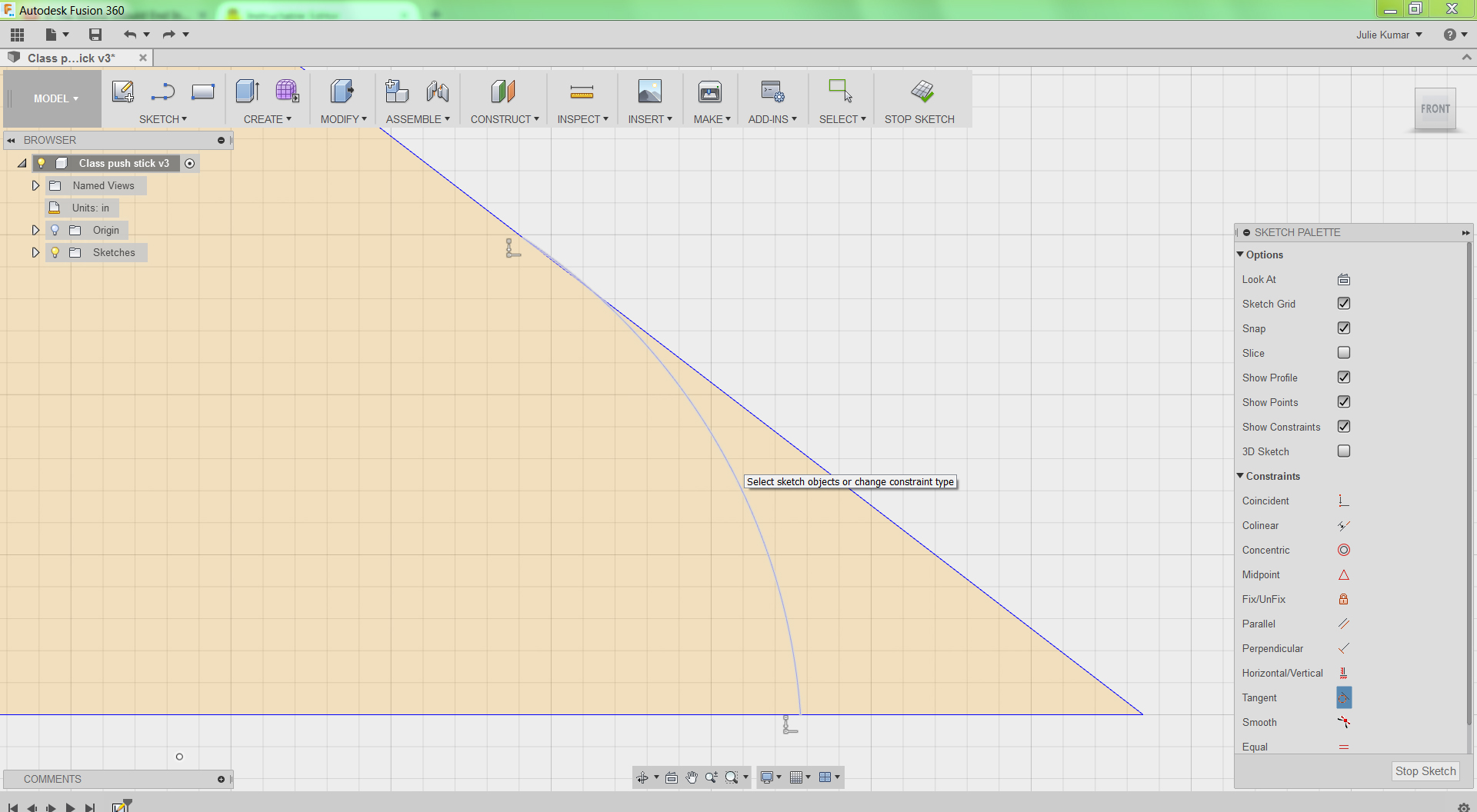Click the Create Form icon

click(287, 92)
